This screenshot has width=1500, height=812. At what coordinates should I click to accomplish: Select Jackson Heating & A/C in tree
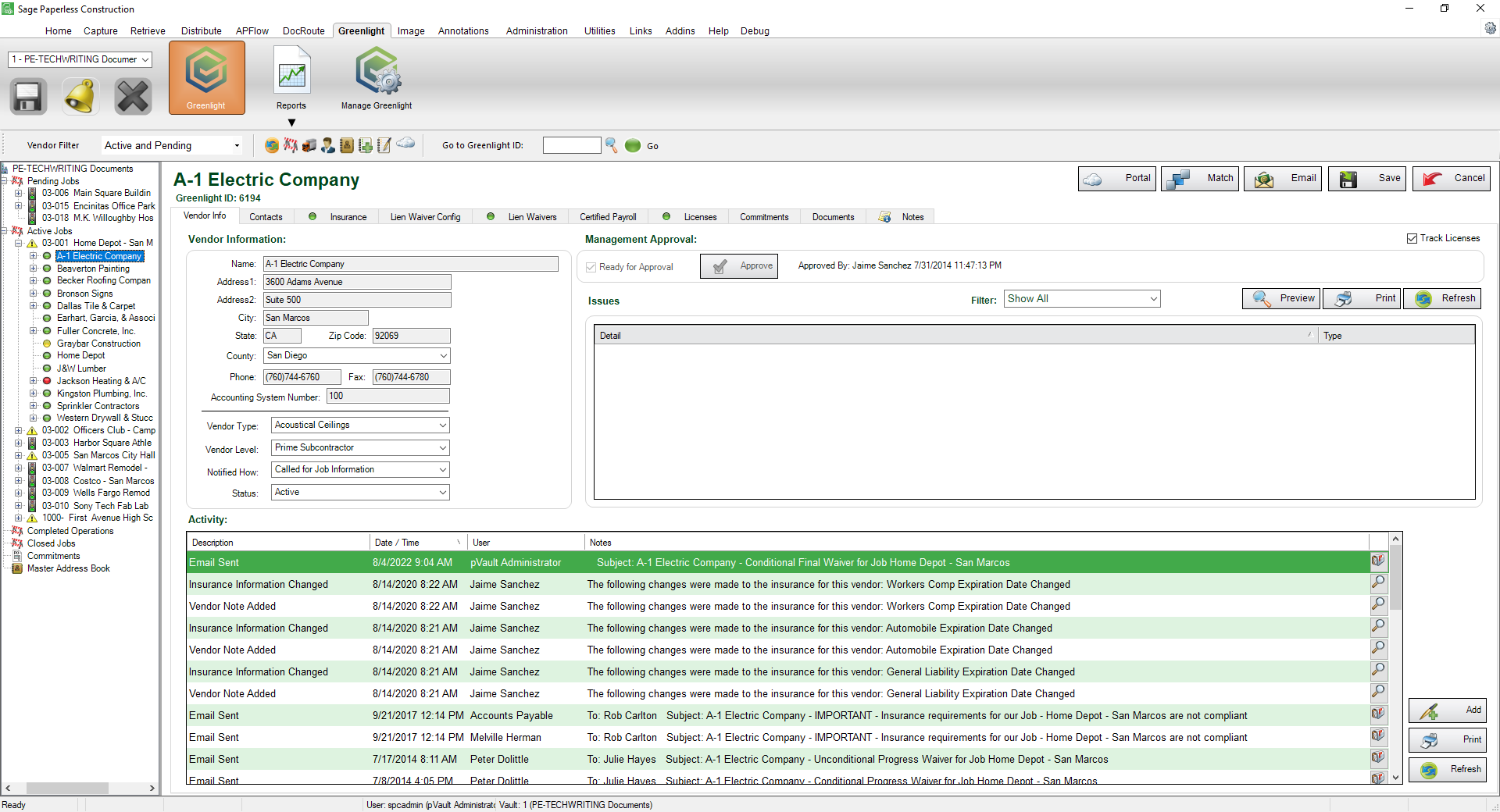click(101, 381)
